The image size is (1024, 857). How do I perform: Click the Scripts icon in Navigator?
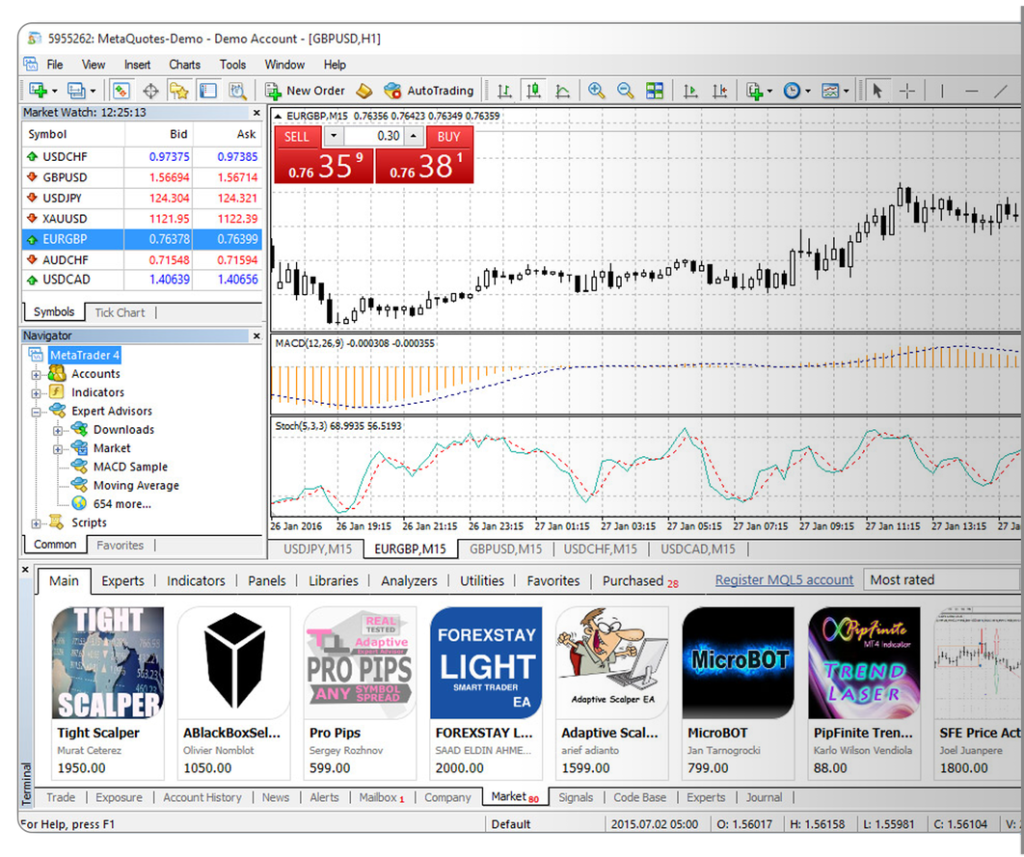click(x=57, y=522)
